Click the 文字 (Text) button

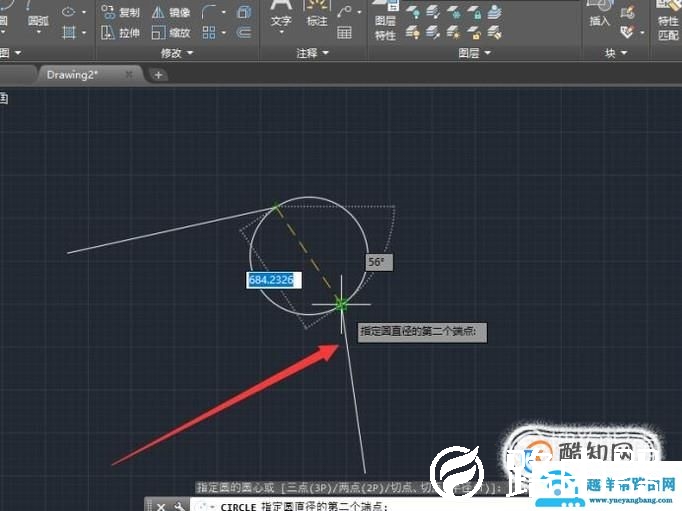[282, 17]
